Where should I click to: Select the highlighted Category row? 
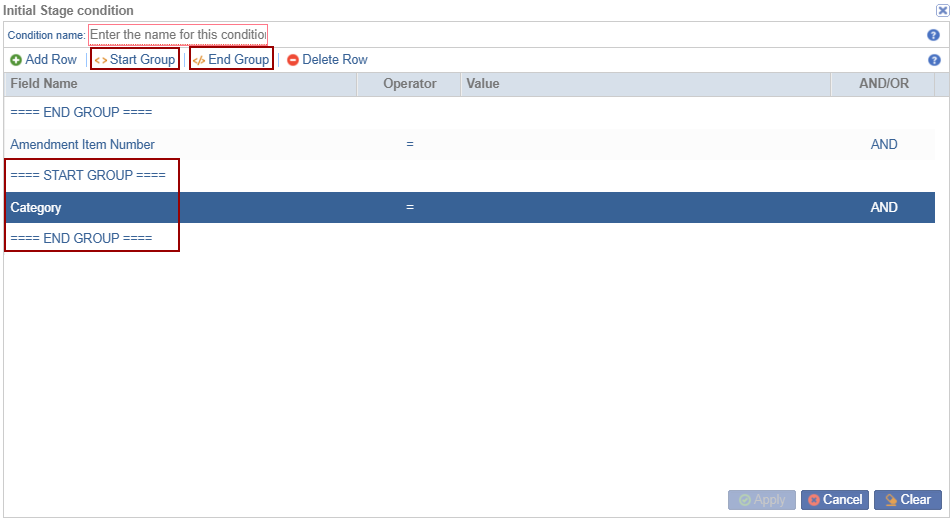coord(36,208)
